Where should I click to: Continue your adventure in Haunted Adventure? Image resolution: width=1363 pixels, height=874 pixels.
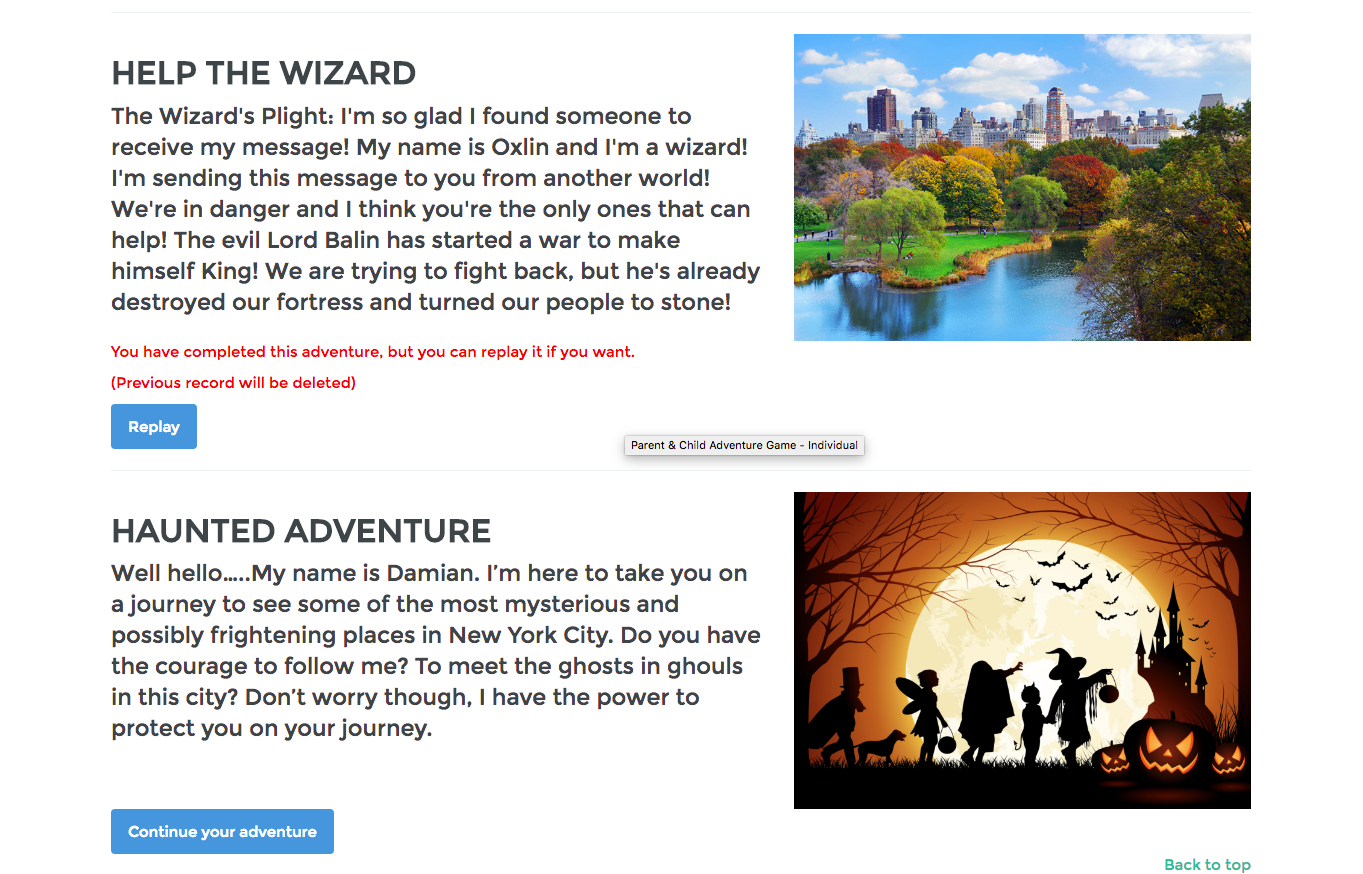click(x=222, y=831)
